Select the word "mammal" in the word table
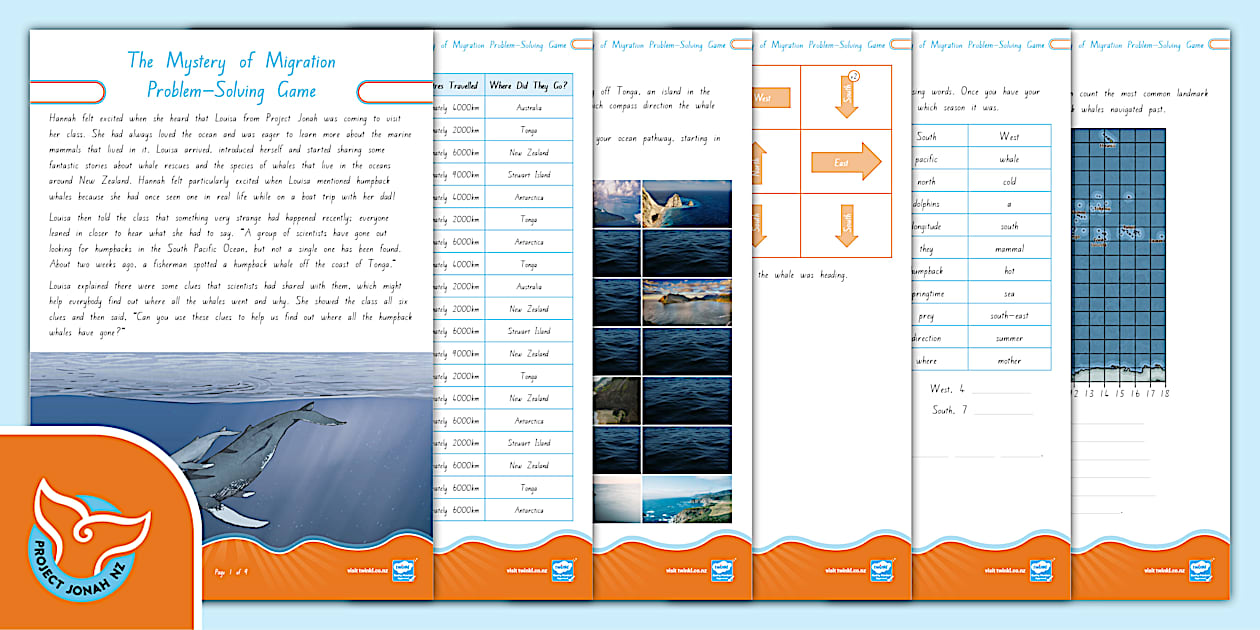Screen dimensions: 1260x630 coord(1009,248)
